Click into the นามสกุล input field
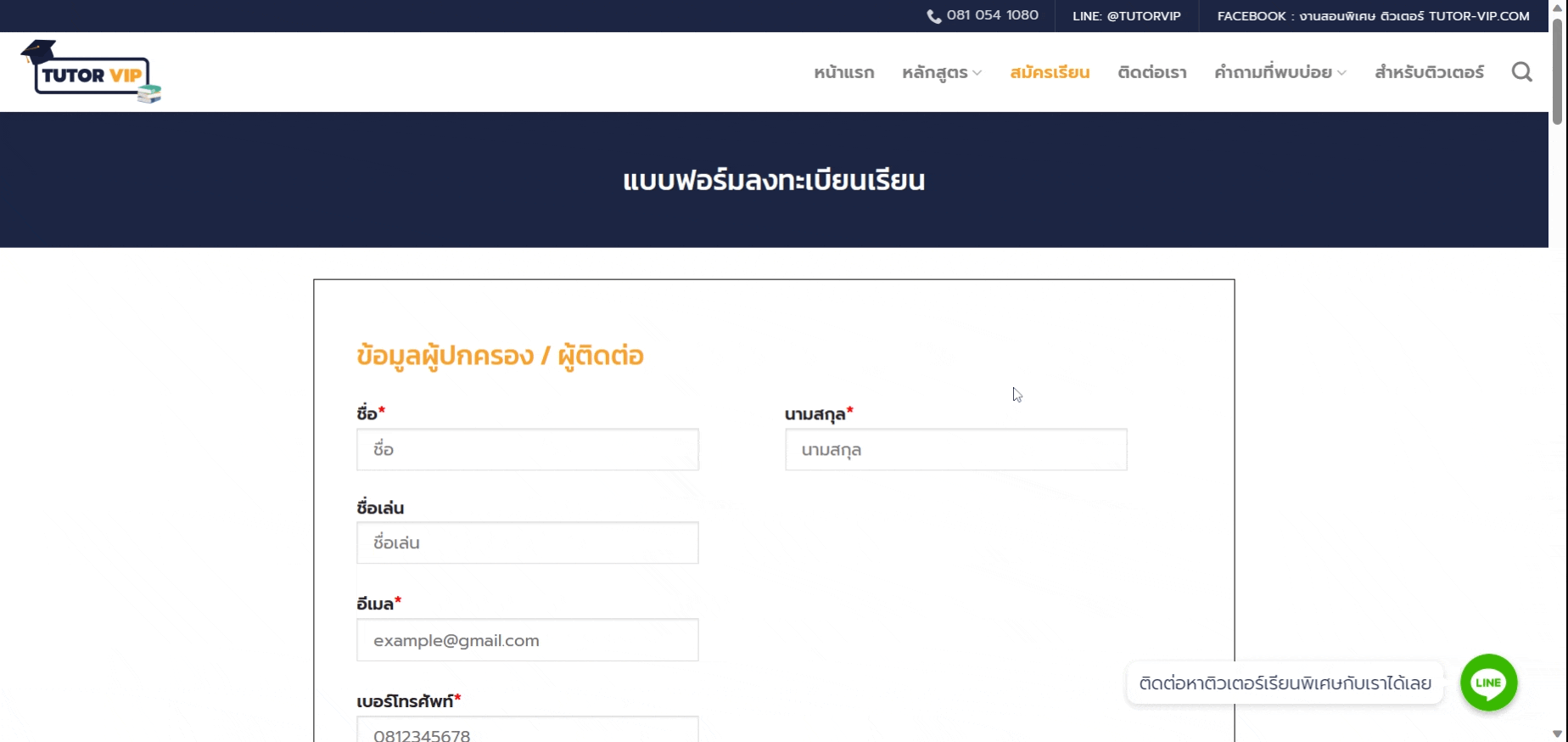 [x=955, y=450]
